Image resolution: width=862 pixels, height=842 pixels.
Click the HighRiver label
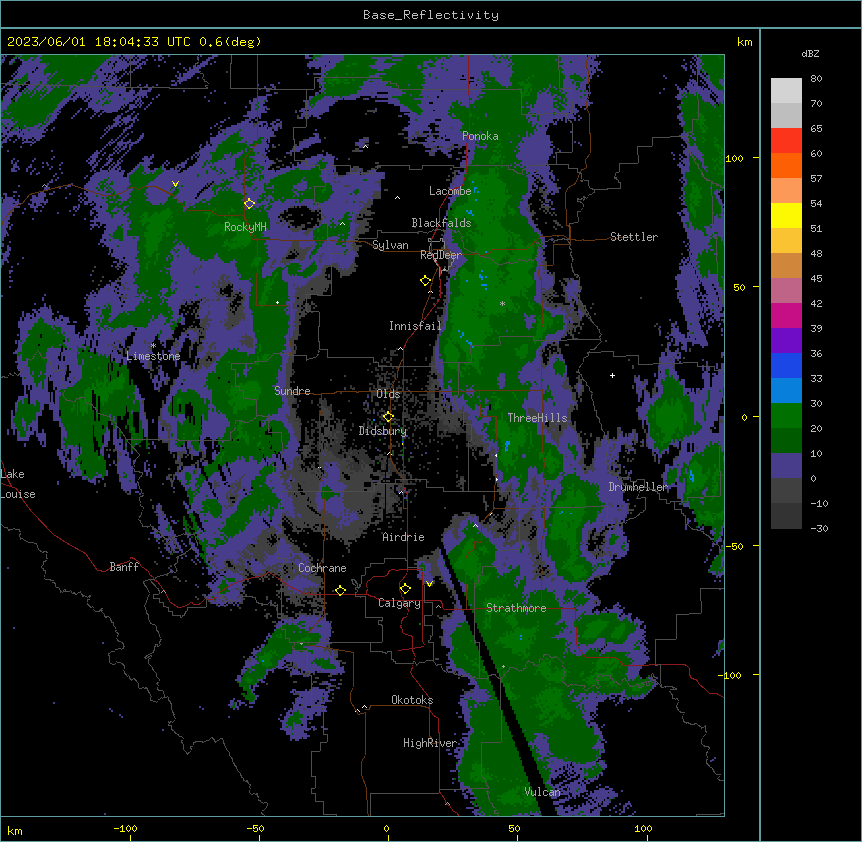(x=430, y=743)
